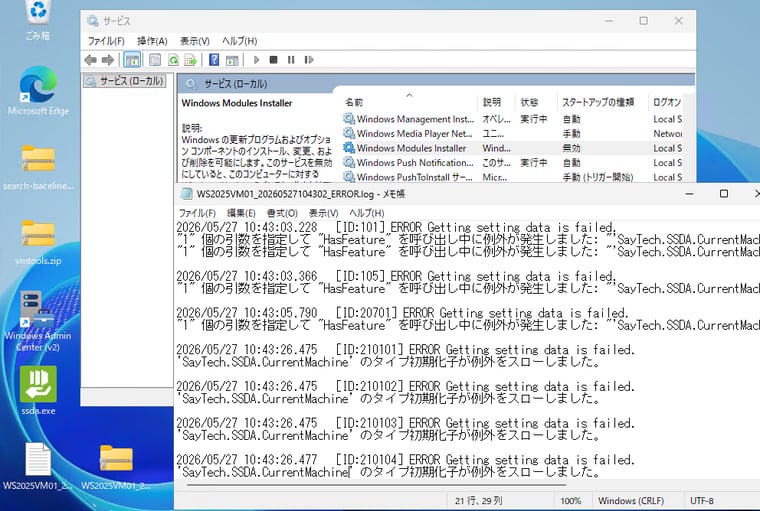Close the Services window
The width and height of the screenshot is (760, 511).
tap(679, 21)
